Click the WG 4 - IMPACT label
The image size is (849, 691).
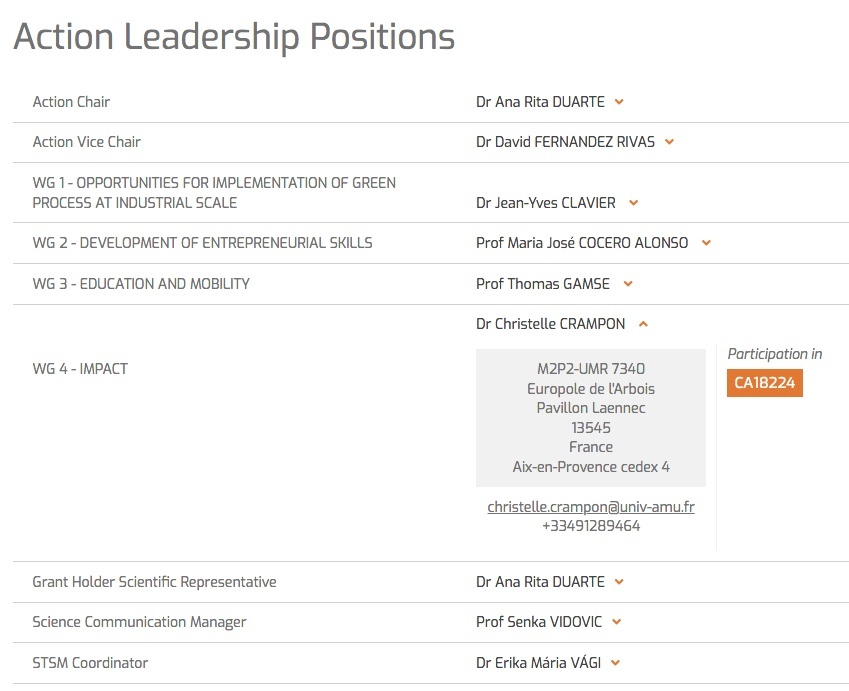point(80,369)
